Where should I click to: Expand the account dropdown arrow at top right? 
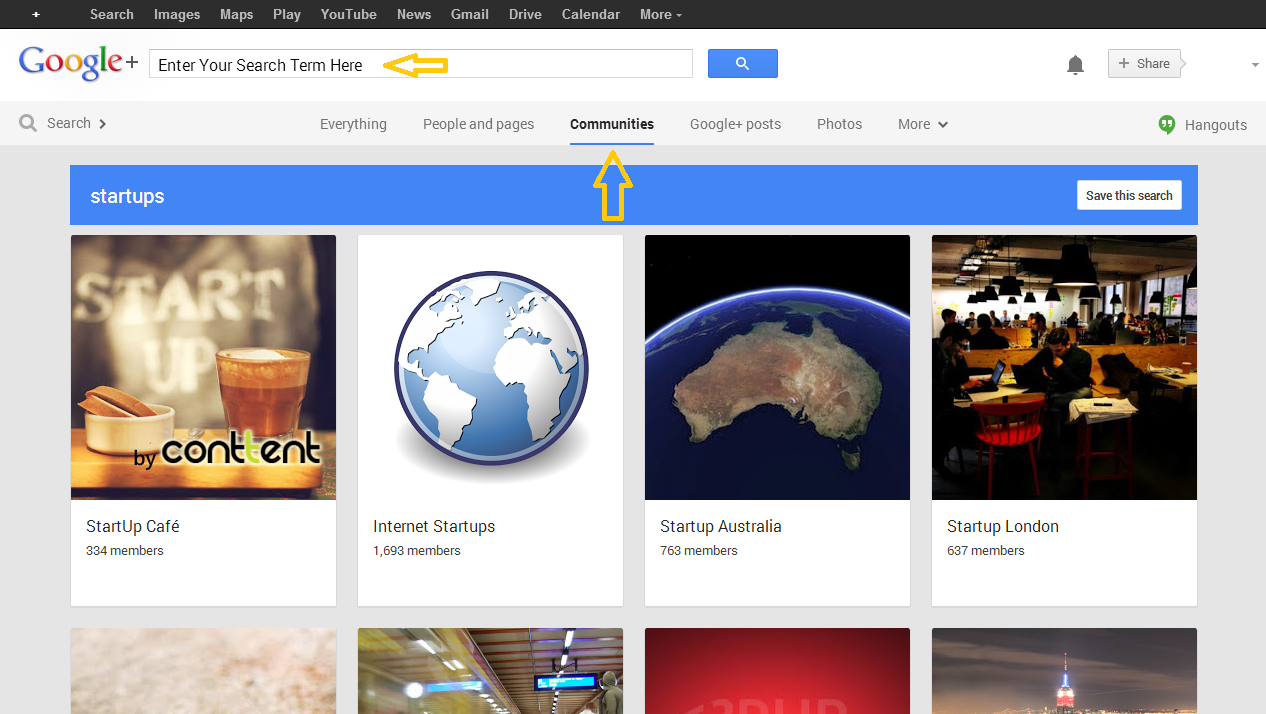point(1255,65)
